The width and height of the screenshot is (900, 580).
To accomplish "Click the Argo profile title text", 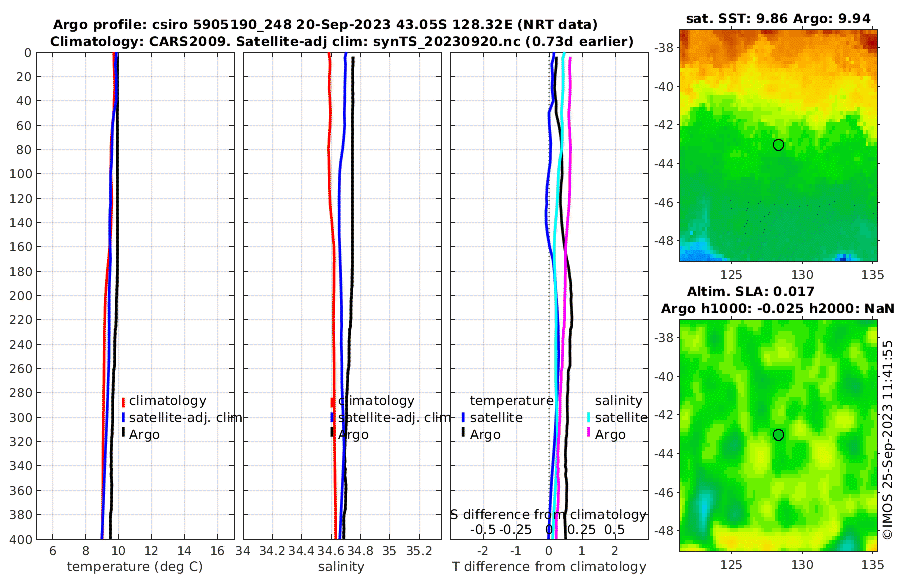I will pos(325,25).
